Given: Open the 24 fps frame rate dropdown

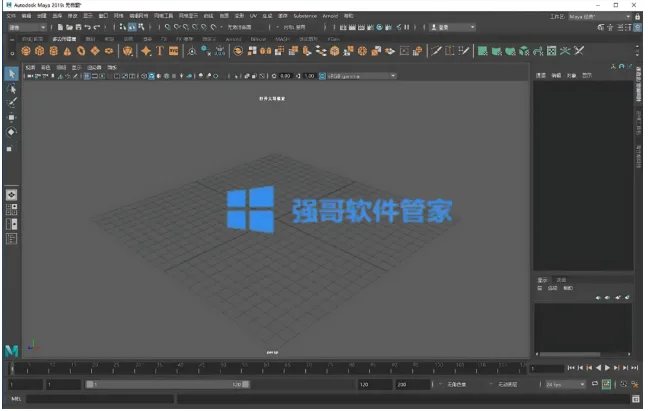Looking at the screenshot, I should tap(565, 385).
